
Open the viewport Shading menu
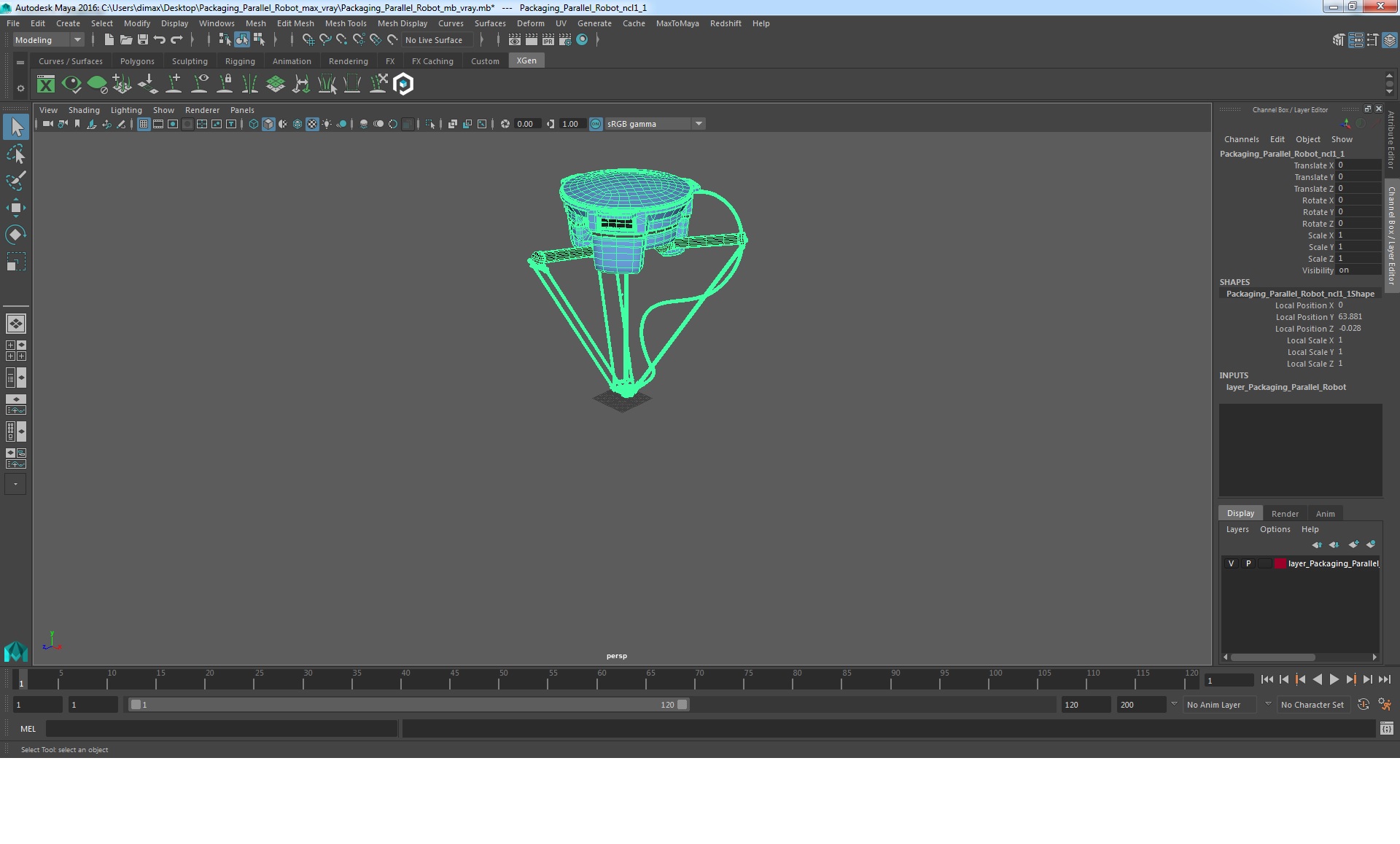click(x=84, y=110)
